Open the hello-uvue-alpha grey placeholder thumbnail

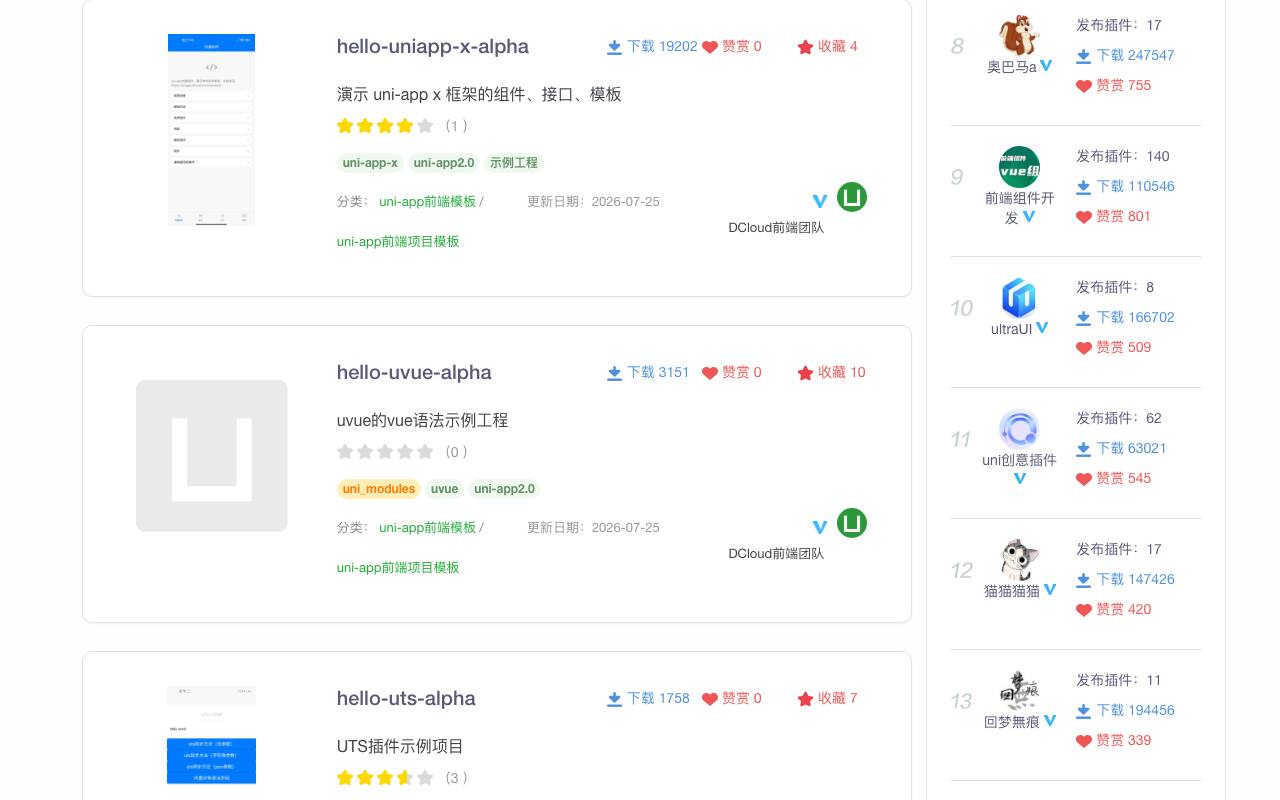click(x=211, y=456)
